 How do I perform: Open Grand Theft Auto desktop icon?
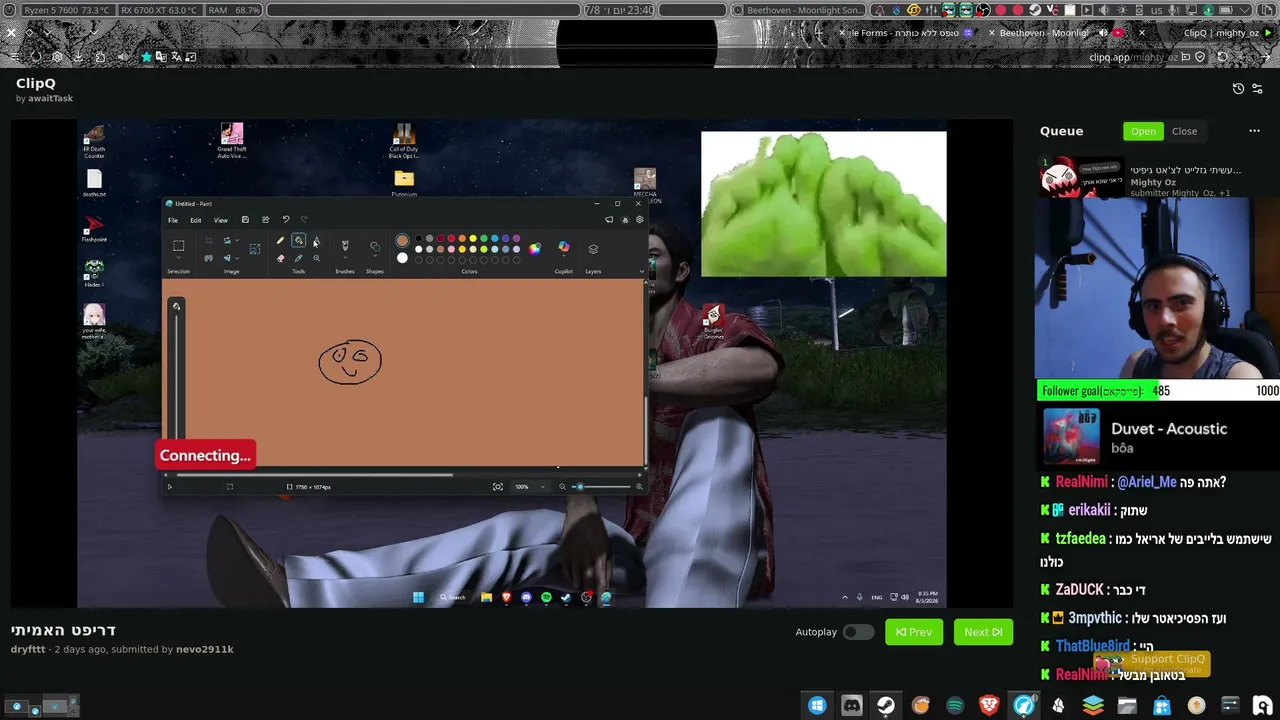(x=232, y=141)
